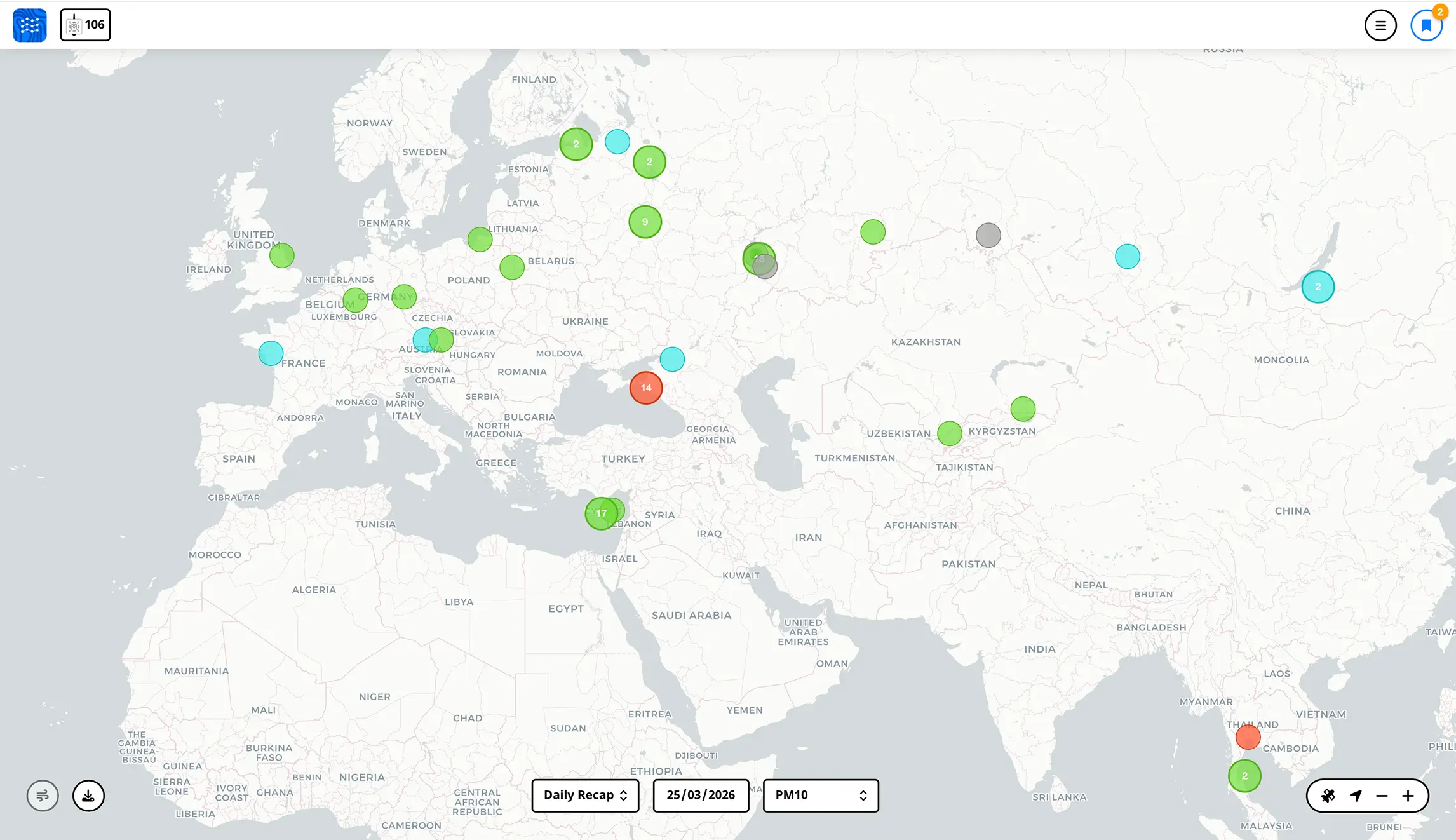Image resolution: width=1456 pixels, height=840 pixels.
Task: Zoom out with the minus icon
Action: pyautogui.click(x=1382, y=796)
